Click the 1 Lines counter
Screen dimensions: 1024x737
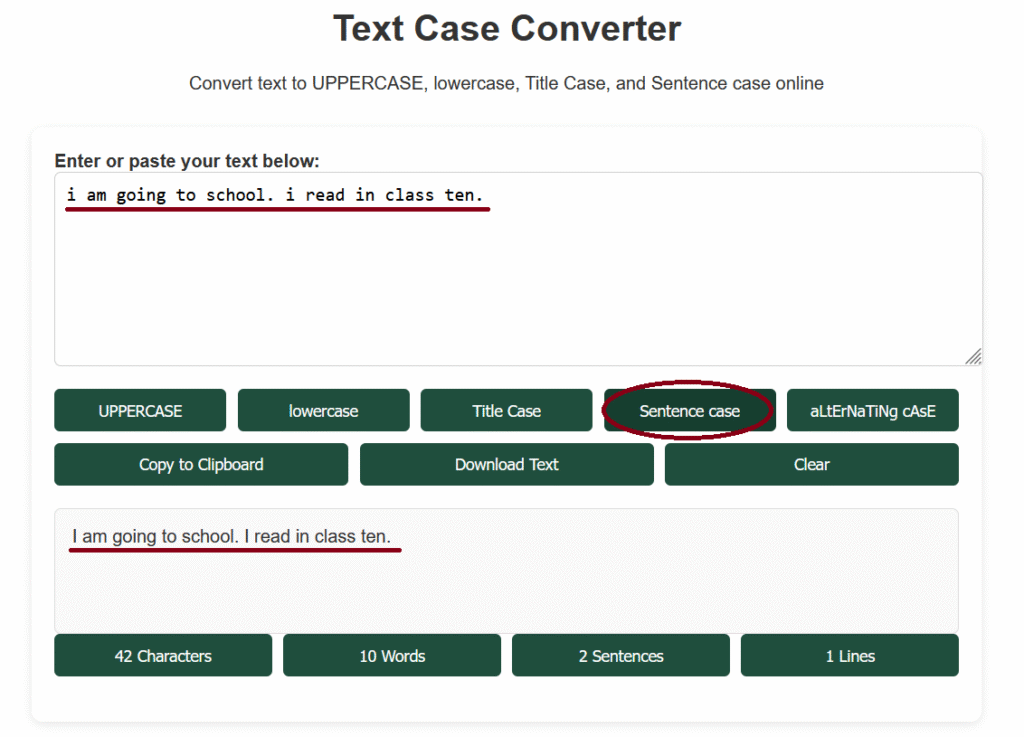click(849, 655)
